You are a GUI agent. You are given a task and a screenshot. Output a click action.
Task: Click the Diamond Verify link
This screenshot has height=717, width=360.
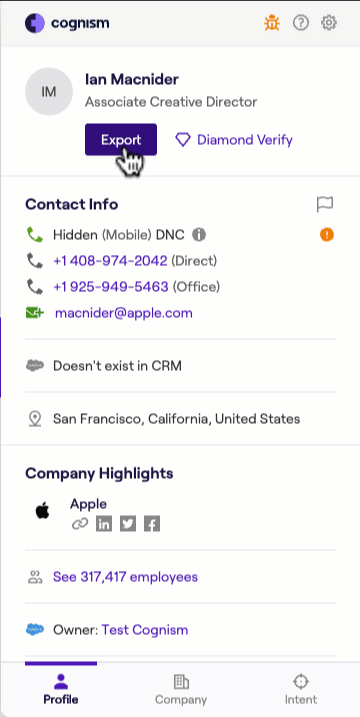coord(234,140)
